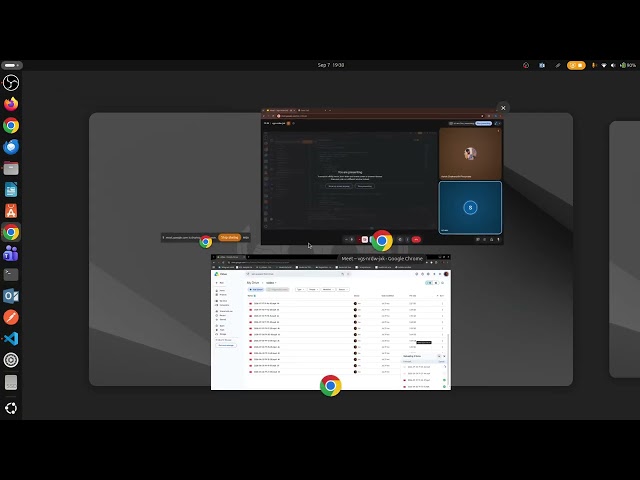Click the Chrome icon under the Drive window
This screenshot has width=640, height=480.
[x=331, y=386]
